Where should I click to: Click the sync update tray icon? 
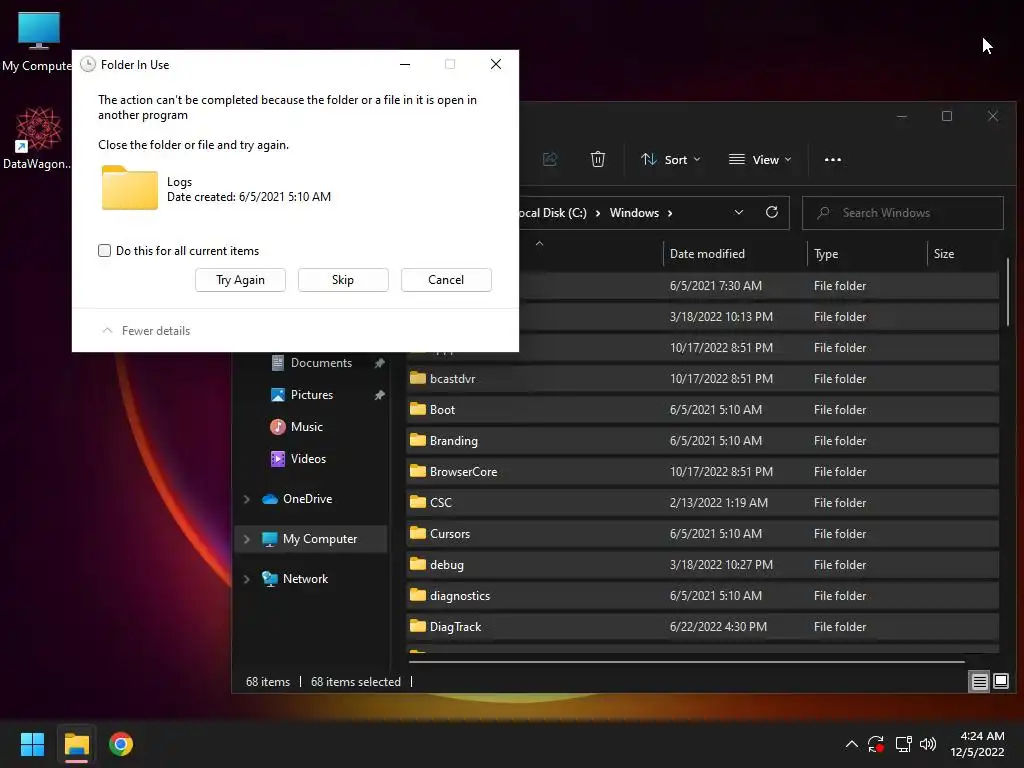click(876, 744)
